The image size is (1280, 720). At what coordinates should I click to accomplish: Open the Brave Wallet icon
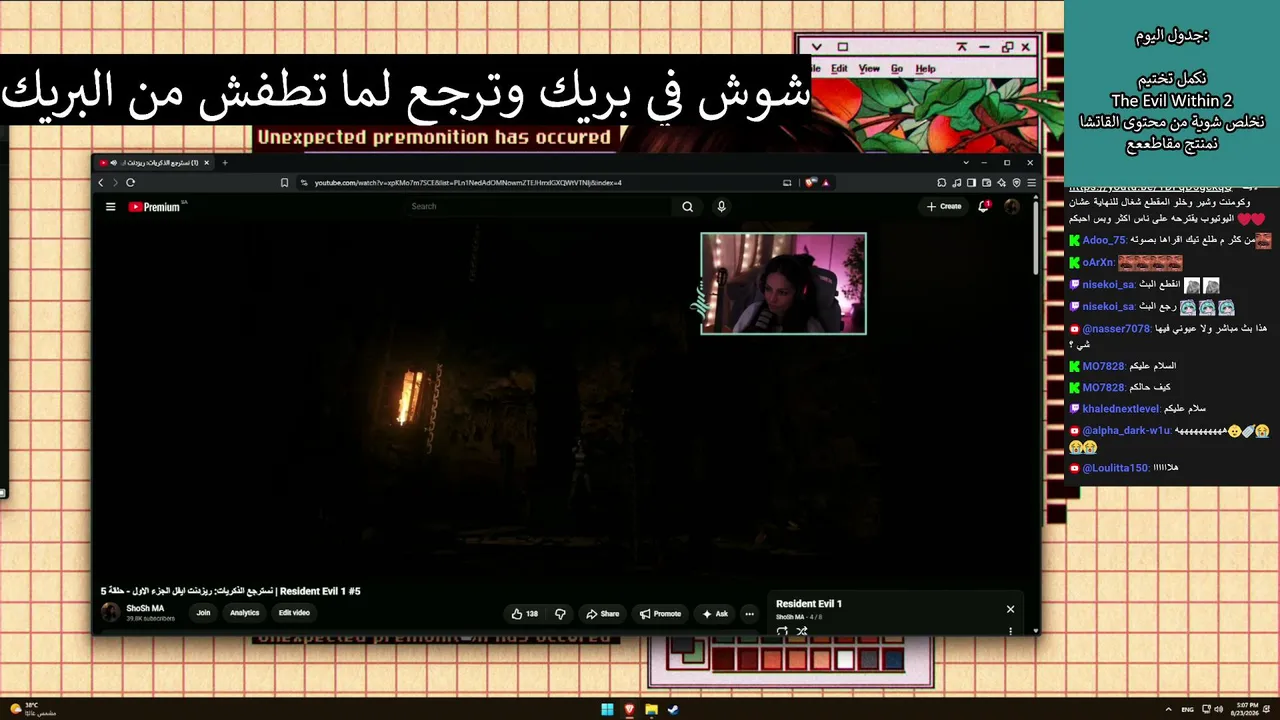click(987, 183)
